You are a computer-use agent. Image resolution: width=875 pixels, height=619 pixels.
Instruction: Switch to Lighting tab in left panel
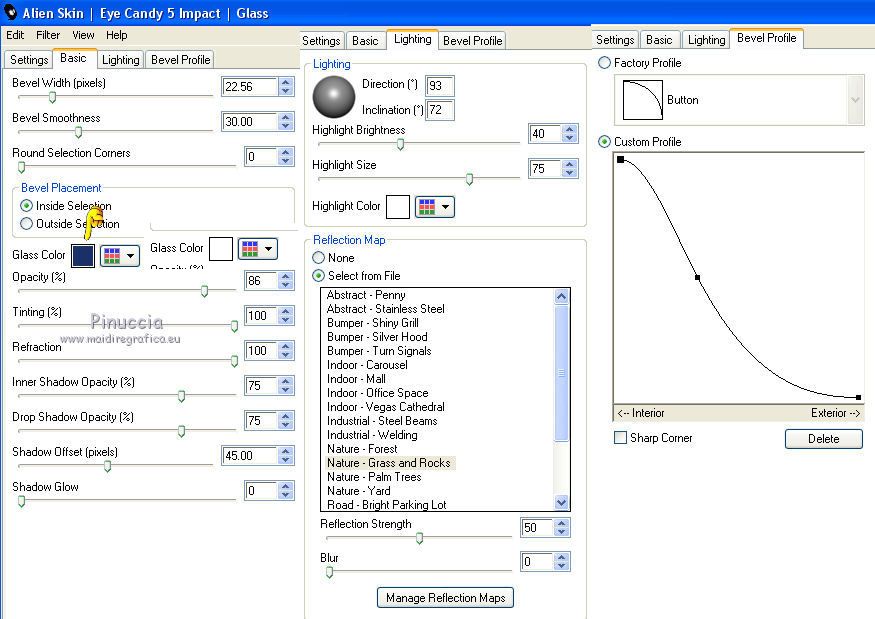tap(121, 60)
